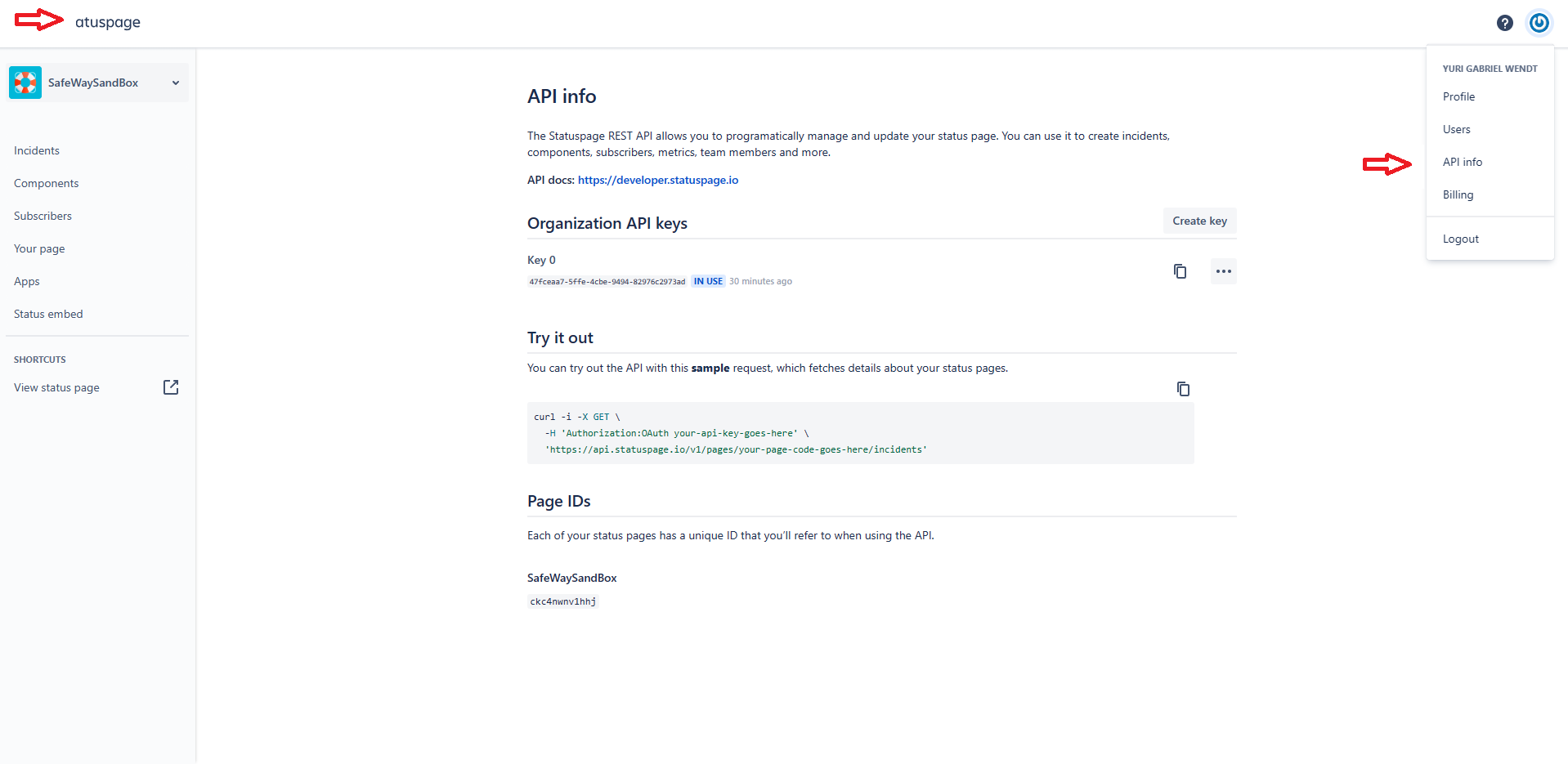Copy Key 0 with the clipboard icon

click(1180, 271)
